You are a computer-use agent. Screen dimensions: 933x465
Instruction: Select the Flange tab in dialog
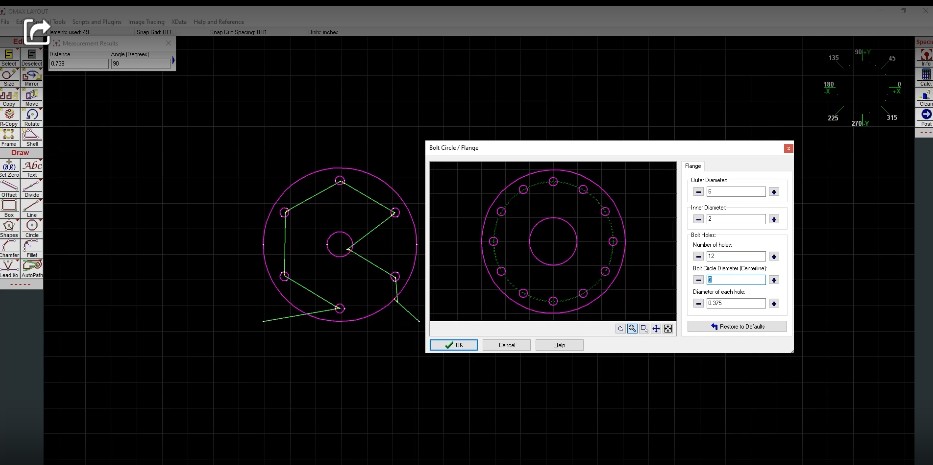coord(693,166)
